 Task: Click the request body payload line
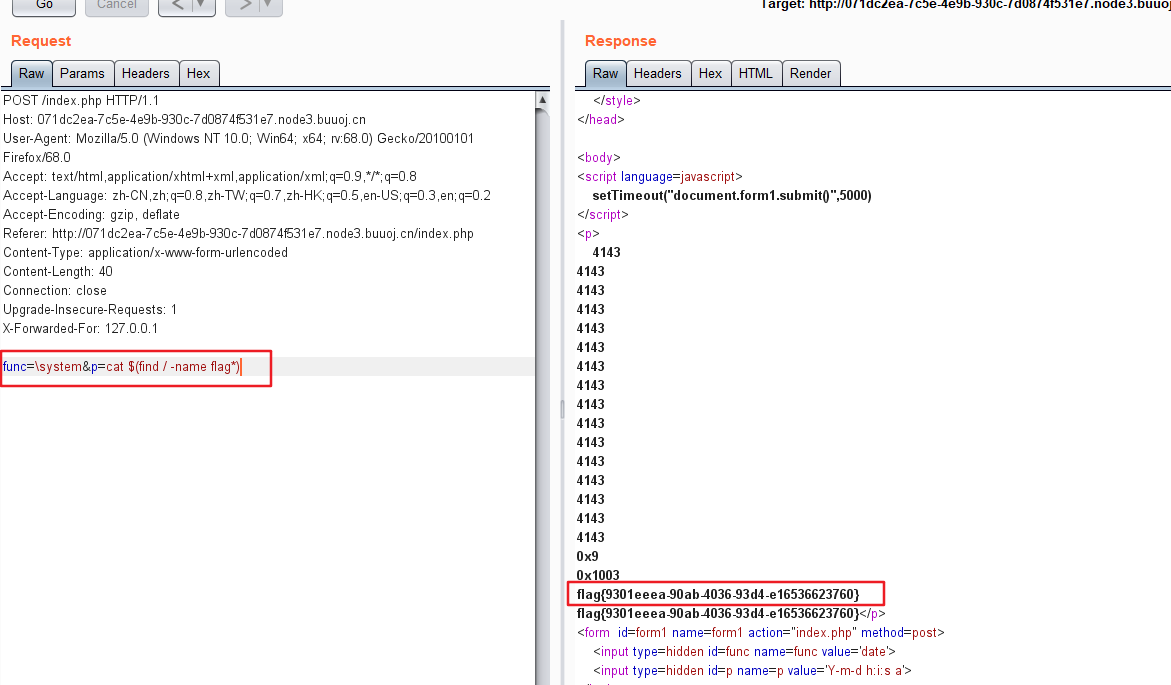(122, 367)
